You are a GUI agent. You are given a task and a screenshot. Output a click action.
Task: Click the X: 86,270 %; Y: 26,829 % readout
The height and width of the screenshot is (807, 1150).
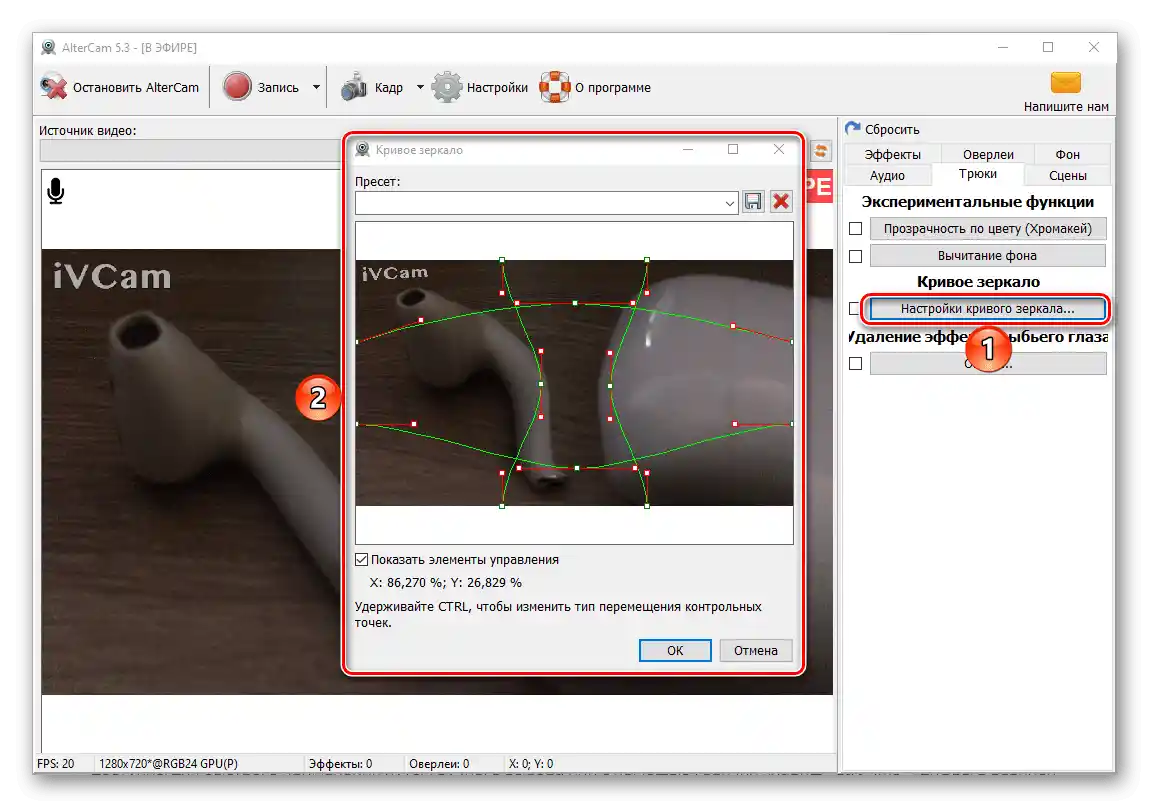tap(446, 583)
